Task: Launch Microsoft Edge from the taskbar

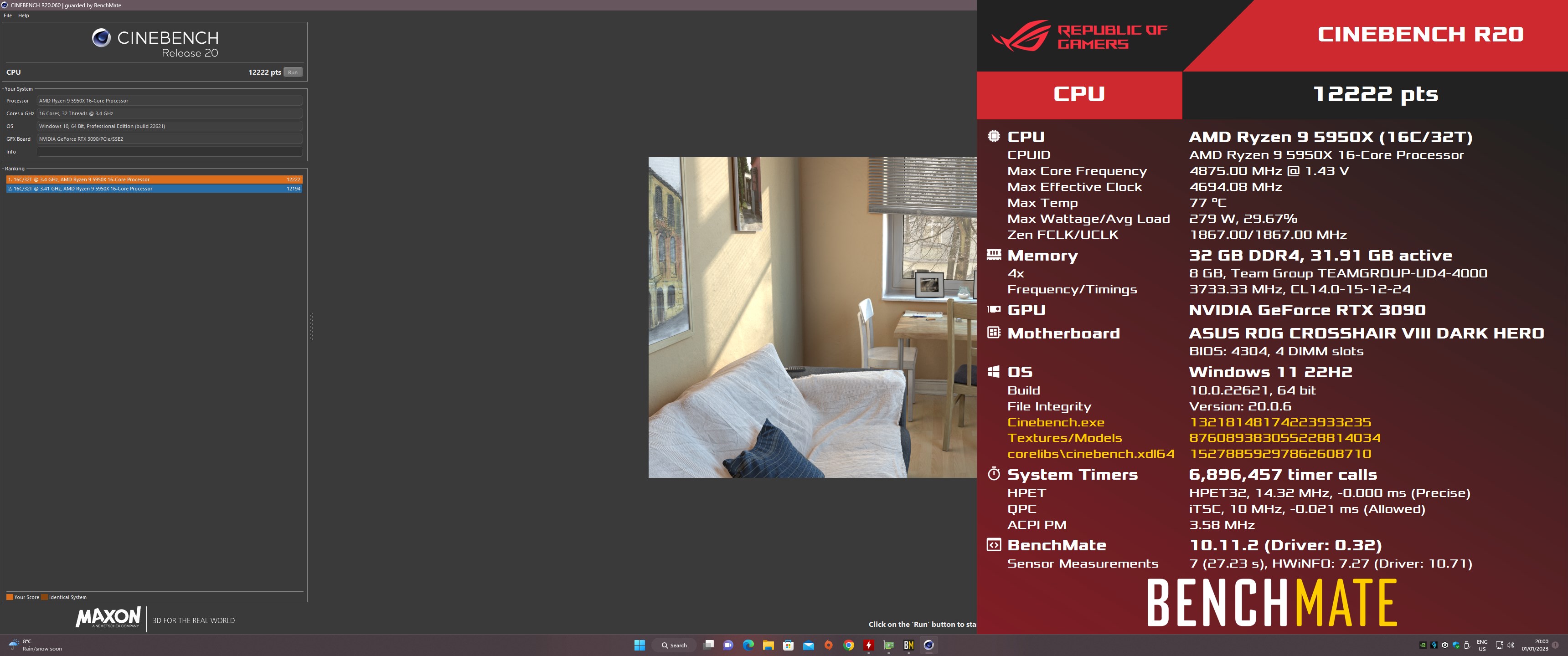Action: [748, 645]
